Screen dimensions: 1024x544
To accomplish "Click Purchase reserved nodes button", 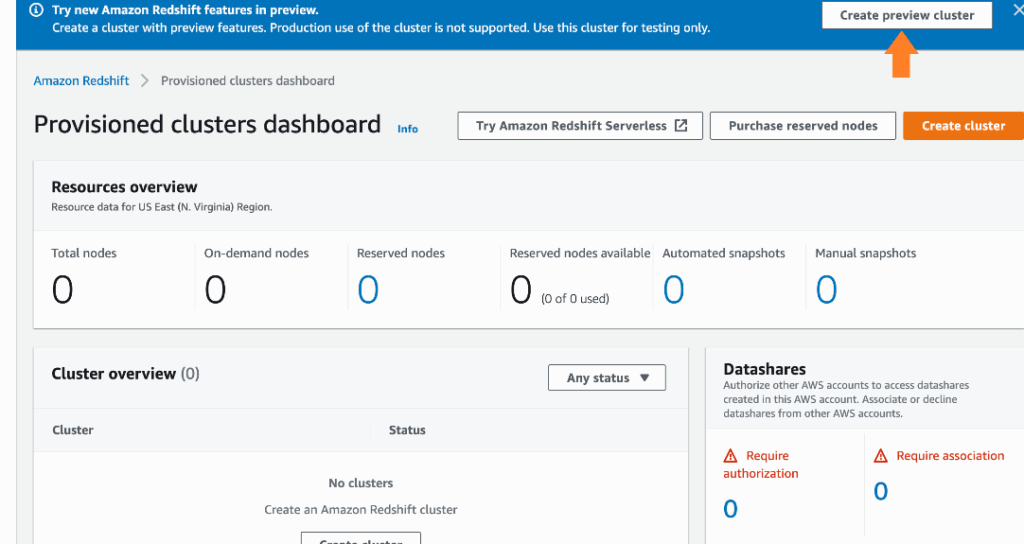I will (x=803, y=126).
